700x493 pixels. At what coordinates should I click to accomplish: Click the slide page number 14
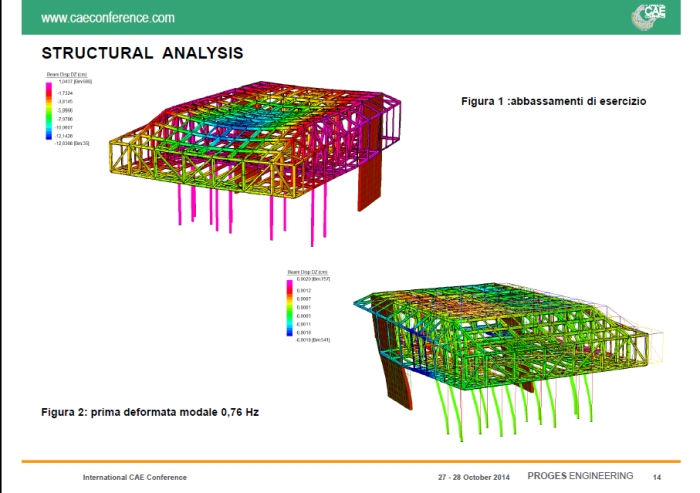pyautogui.click(x=657, y=477)
